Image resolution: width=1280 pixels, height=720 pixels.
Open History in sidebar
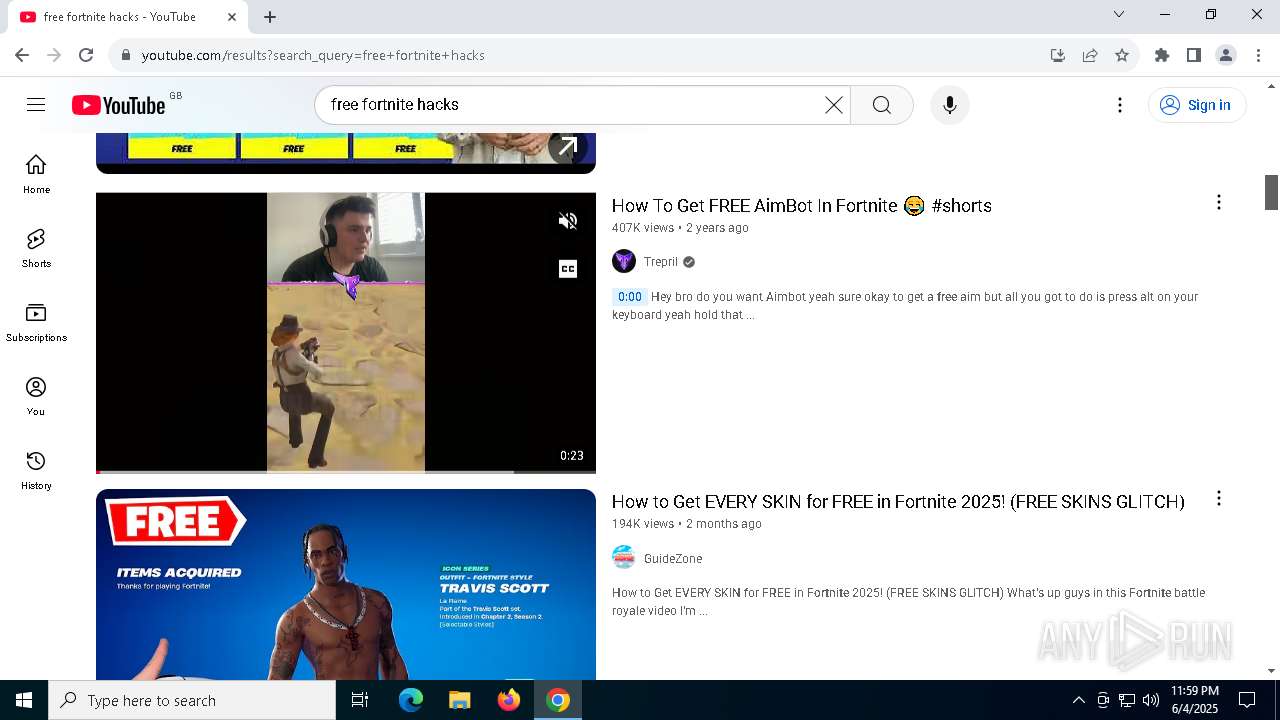[x=36, y=470]
